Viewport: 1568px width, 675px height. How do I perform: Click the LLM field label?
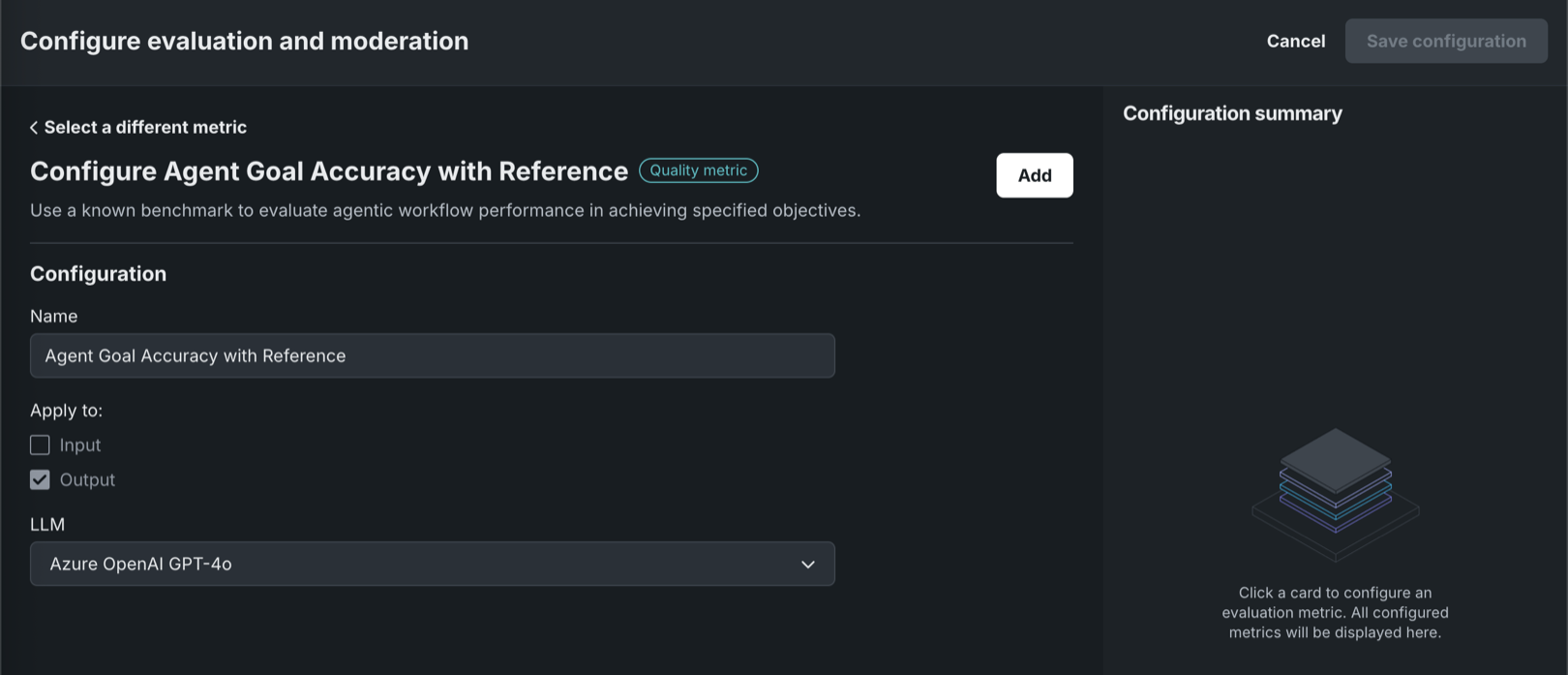point(47,524)
